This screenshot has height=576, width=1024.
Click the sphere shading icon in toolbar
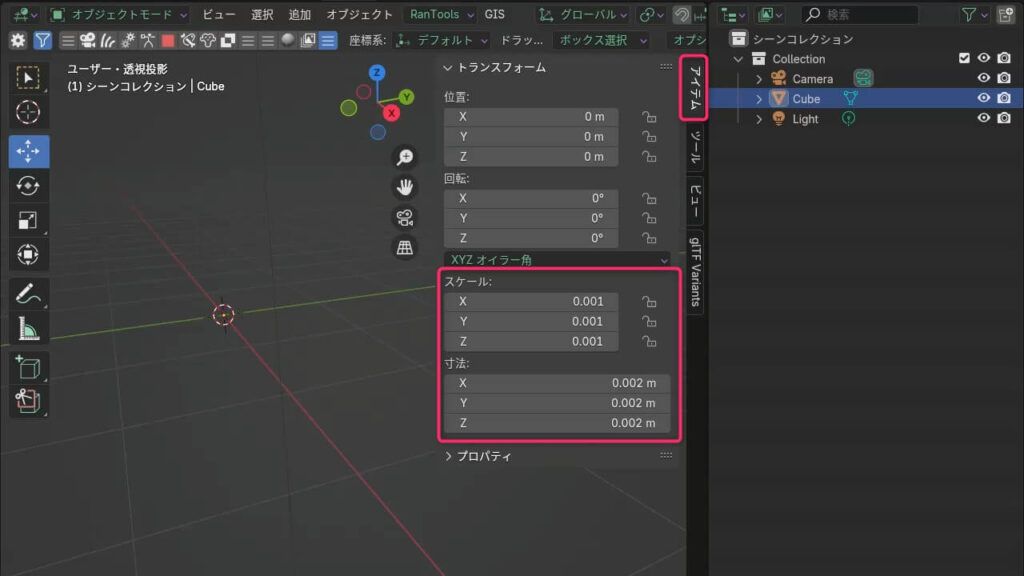[x=287, y=40]
